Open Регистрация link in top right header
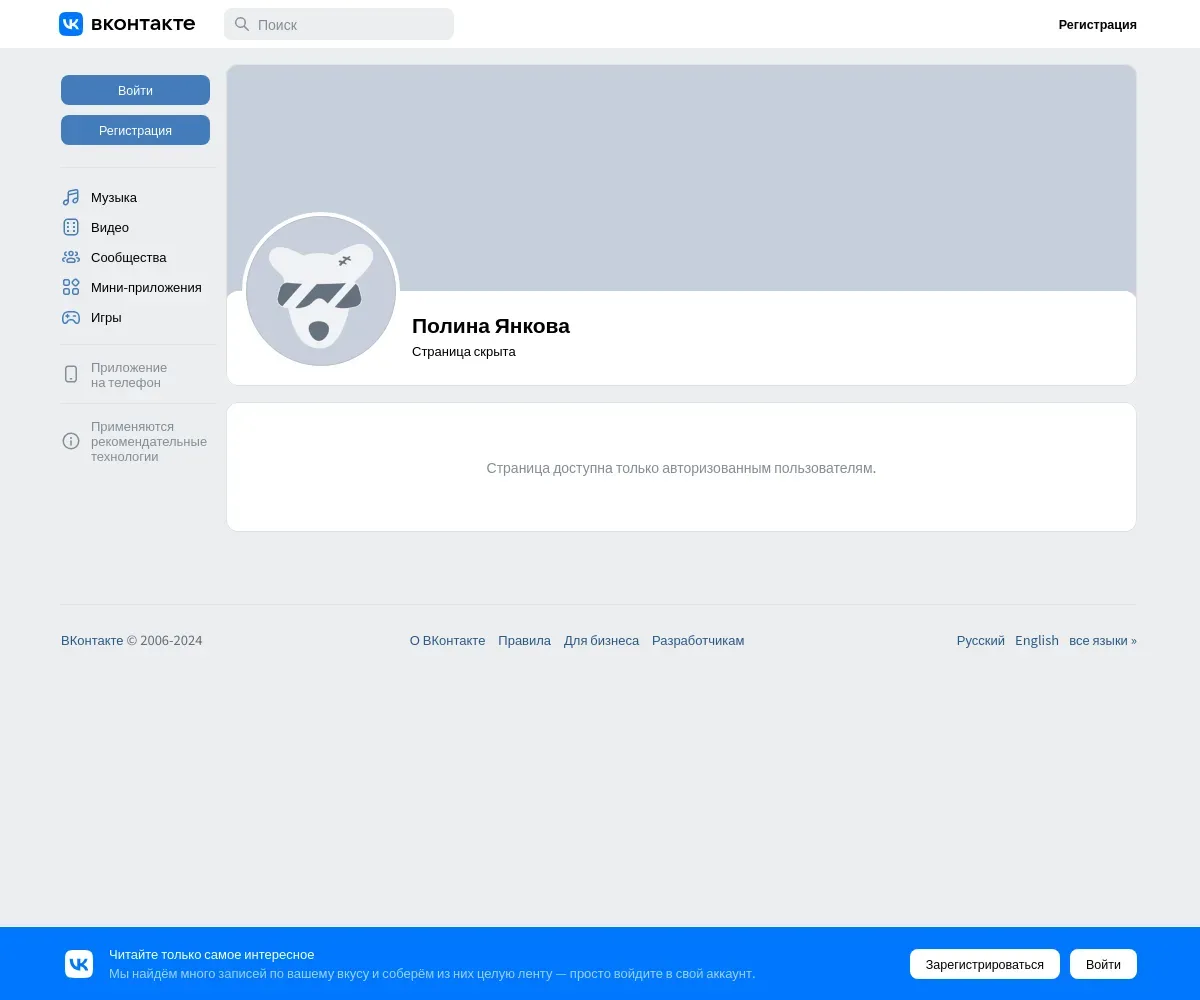Screen dimensions: 1200x1000 click(1097, 25)
